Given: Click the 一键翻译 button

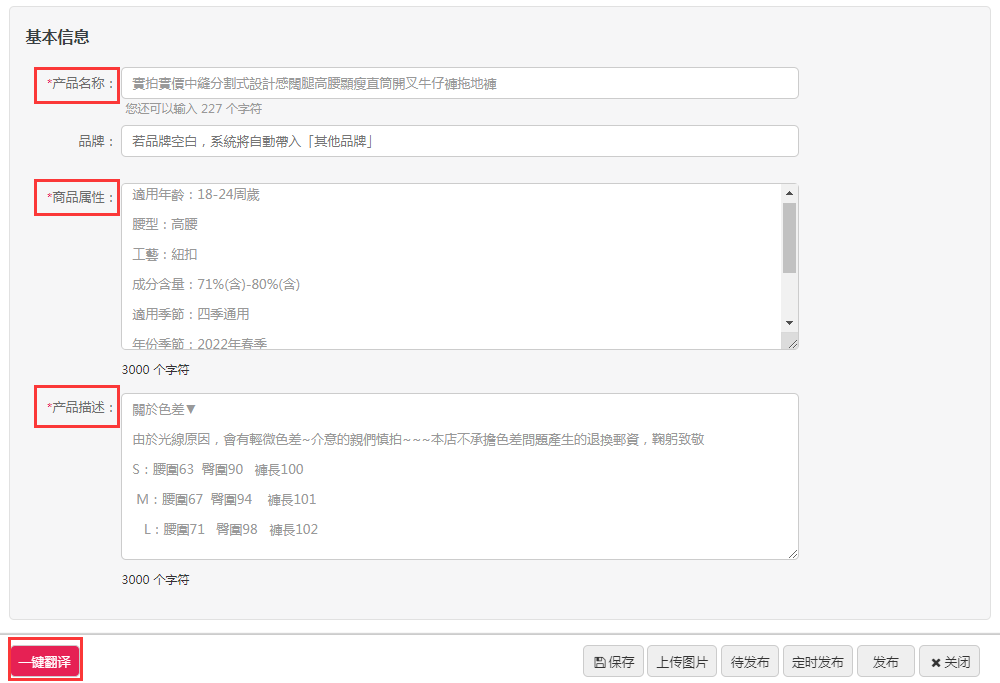Looking at the screenshot, I should point(46,662).
